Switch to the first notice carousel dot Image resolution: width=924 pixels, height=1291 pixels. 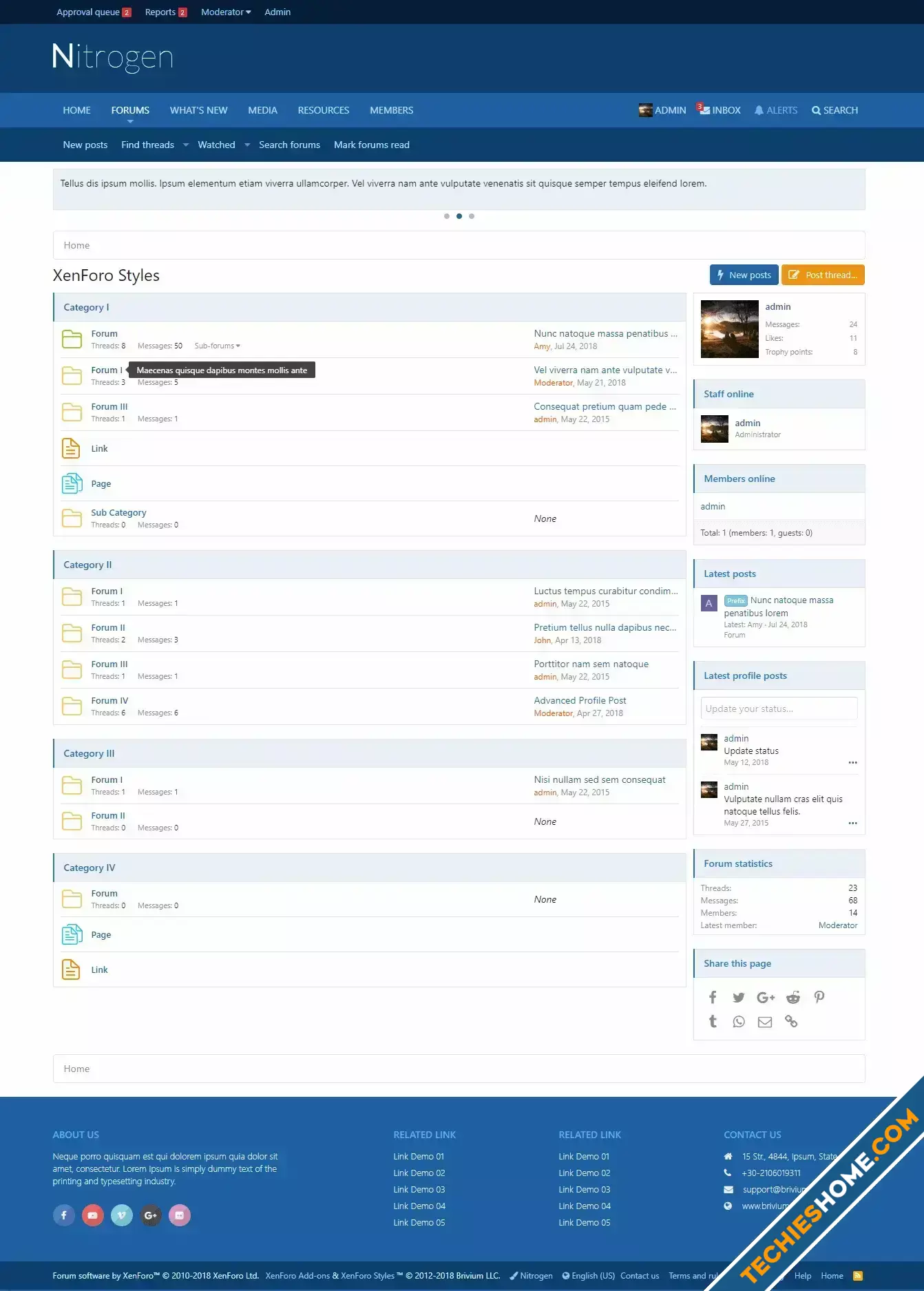(x=447, y=216)
